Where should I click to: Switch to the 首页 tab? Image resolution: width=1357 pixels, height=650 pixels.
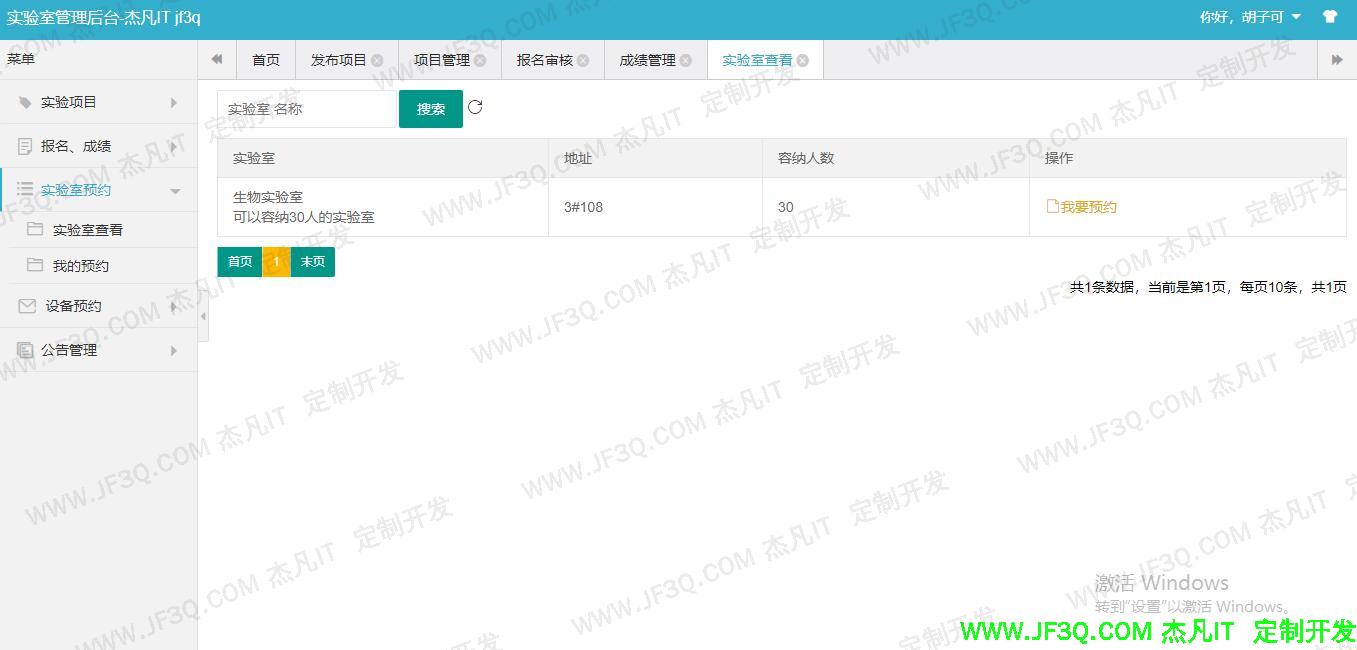[x=266, y=60]
